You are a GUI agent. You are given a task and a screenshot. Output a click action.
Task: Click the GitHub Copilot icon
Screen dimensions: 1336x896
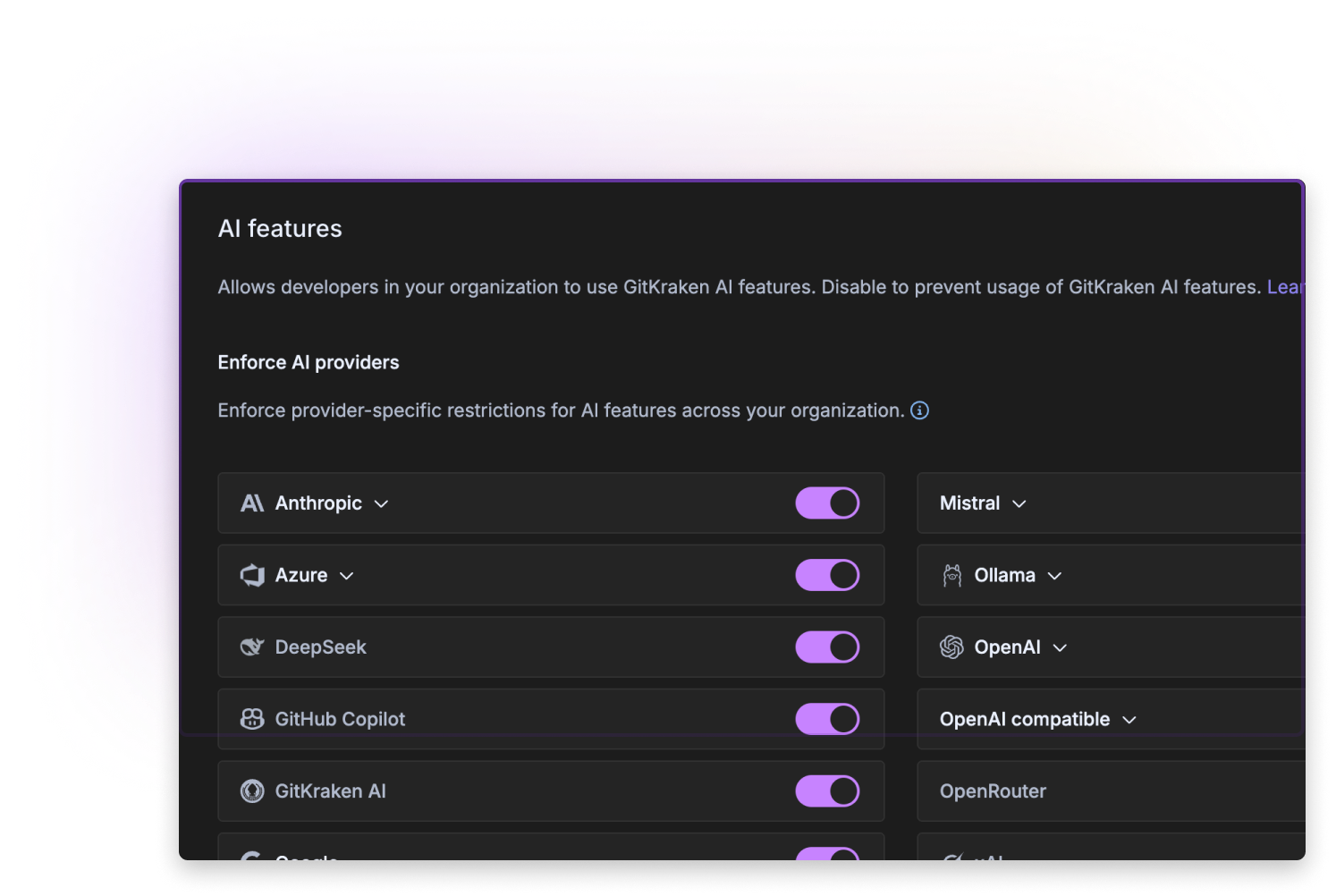point(252,719)
